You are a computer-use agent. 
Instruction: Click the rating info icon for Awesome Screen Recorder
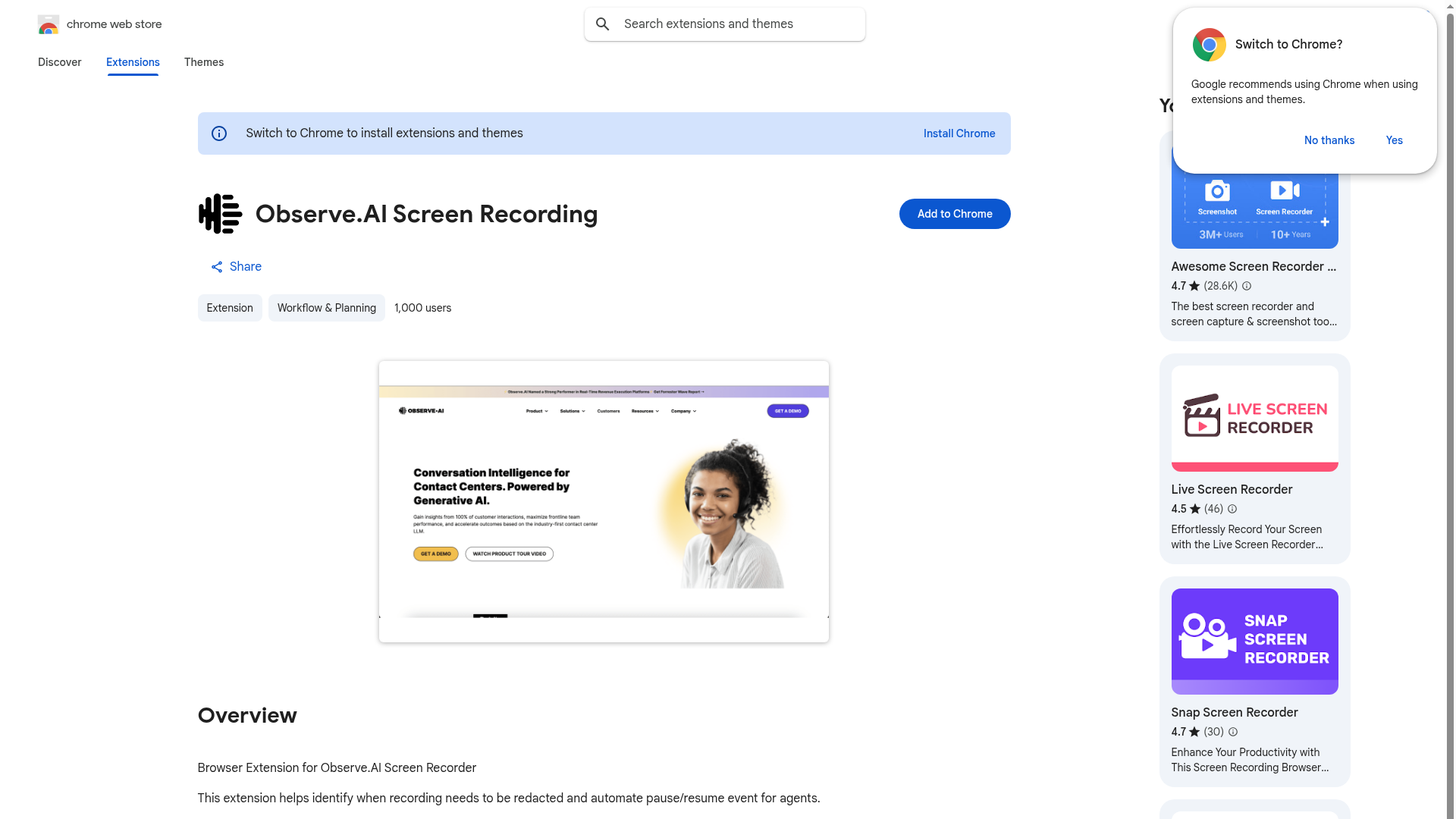point(1247,287)
